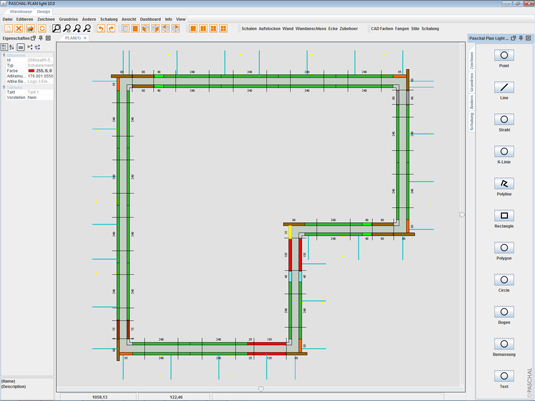The image size is (535, 401).
Task: Click the undo arrow icon
Action: tap(101, 29)
